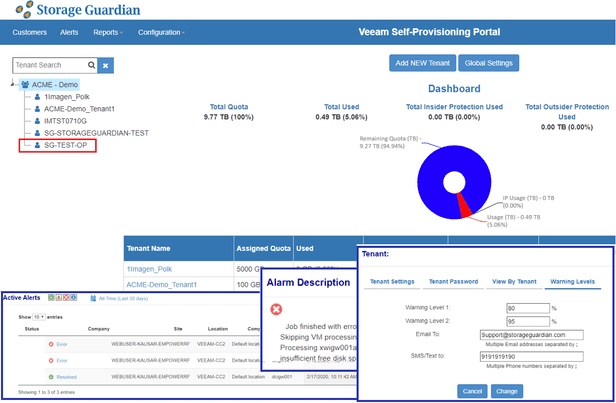Image resolution: width=616 pixels, height=403 pixels.
Task: Click the Add NEW Tenant button
Action: (422, 63)
